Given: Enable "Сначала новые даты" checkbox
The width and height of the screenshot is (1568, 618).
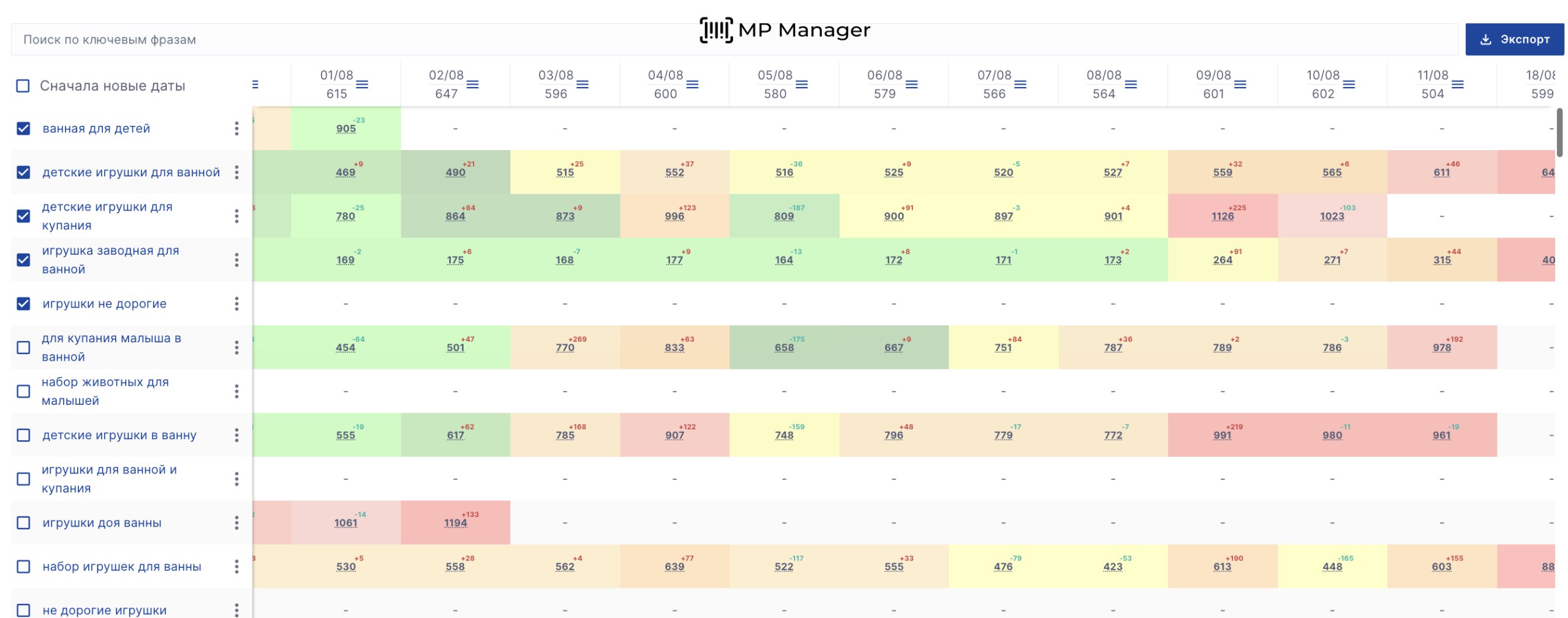Looking at the screenshot, I should coord(23,86).
